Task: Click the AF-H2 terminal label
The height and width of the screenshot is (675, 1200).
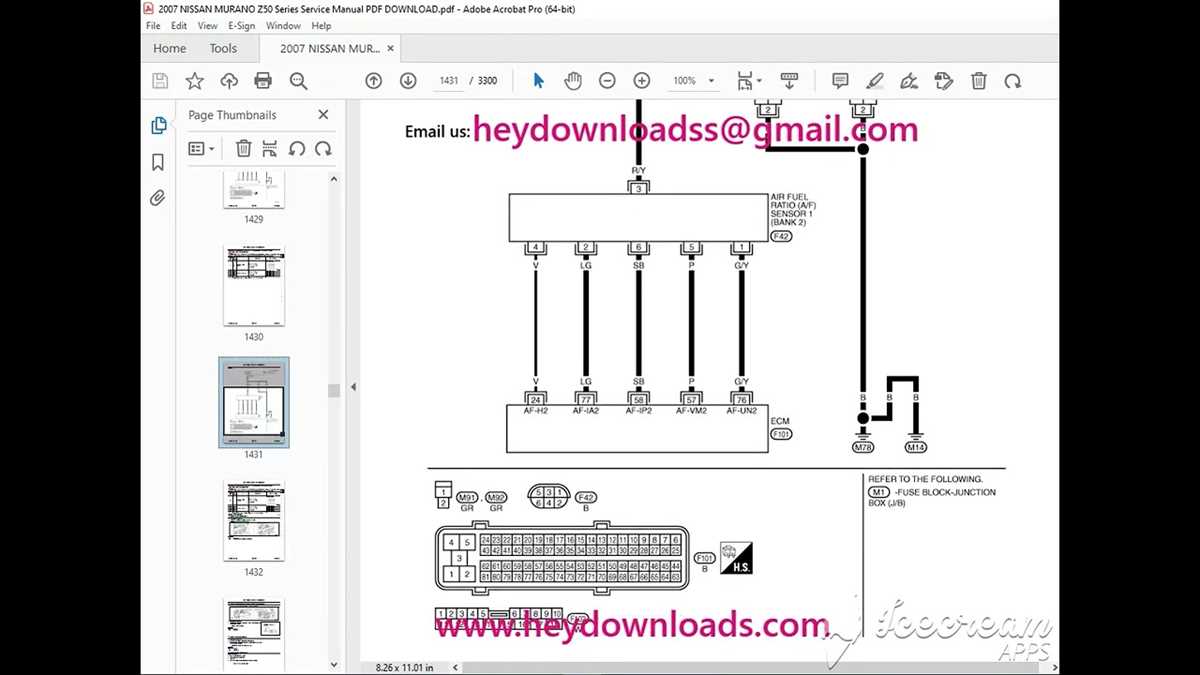Action: (x=535, y=411)
